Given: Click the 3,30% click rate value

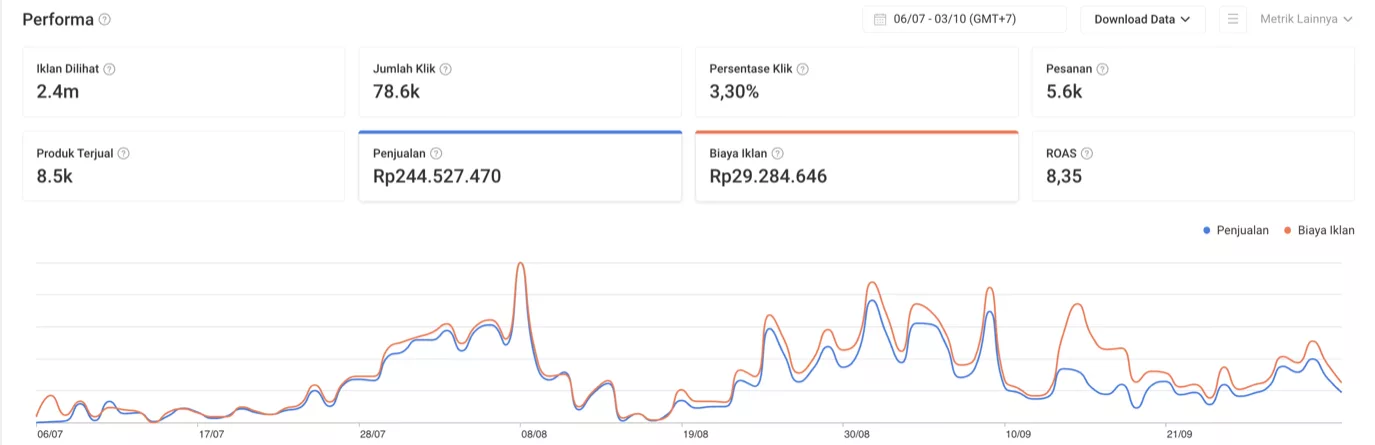Looking at the screenshot, I should click(734, 92).
